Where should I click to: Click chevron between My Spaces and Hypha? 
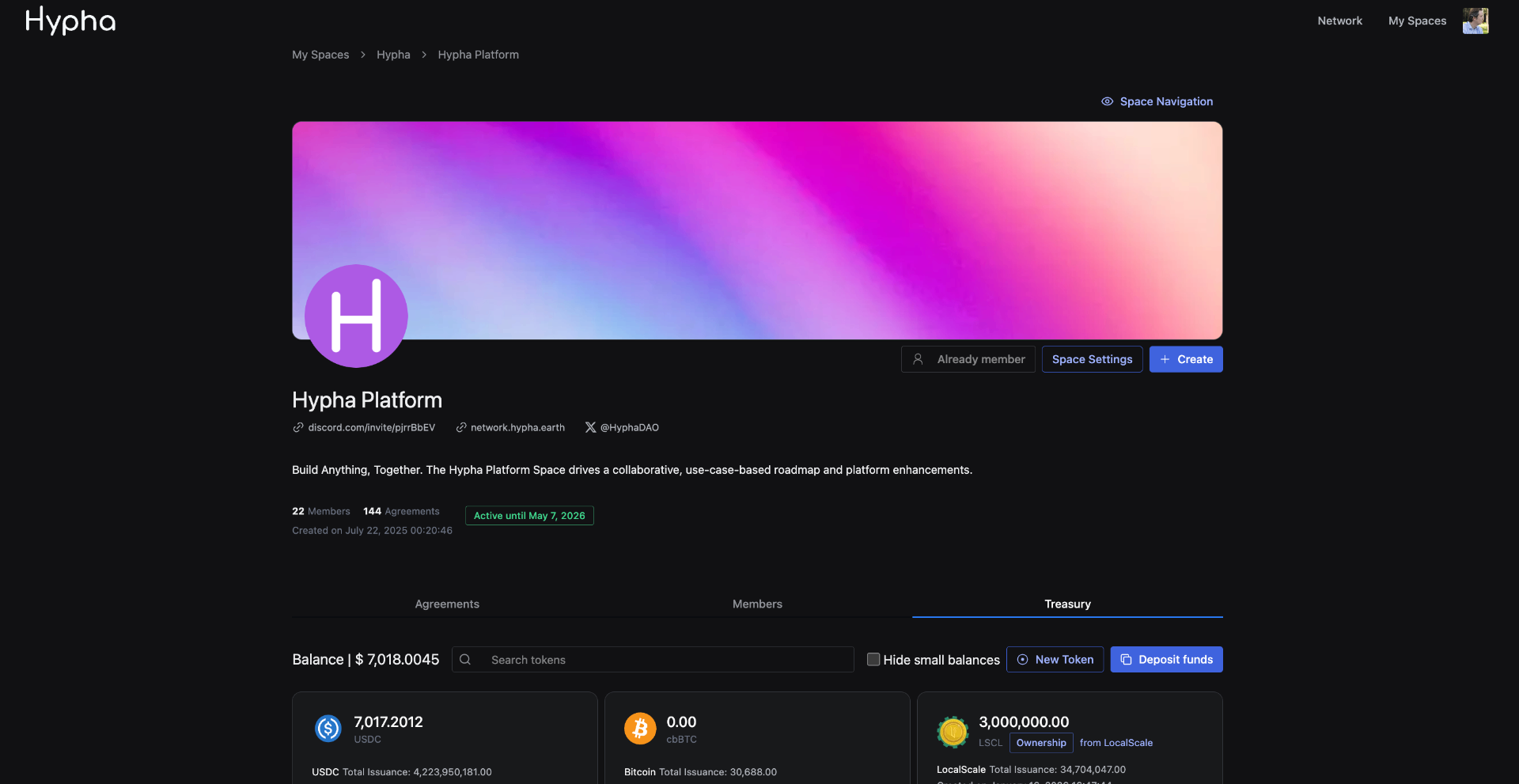click(x=363, y=55)
